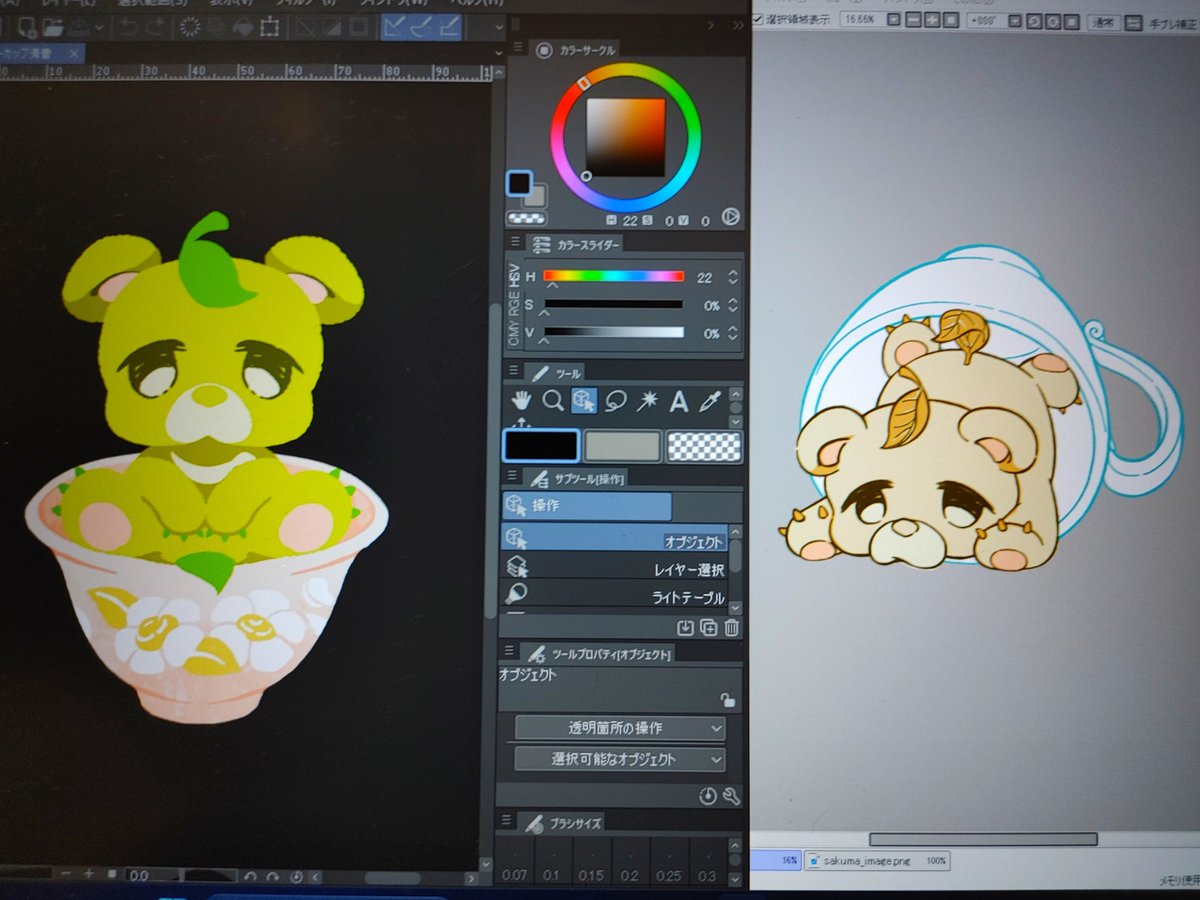Select the transparent color indicator
This screenshot has height=900, width=1200.
[x=526, y=217]
